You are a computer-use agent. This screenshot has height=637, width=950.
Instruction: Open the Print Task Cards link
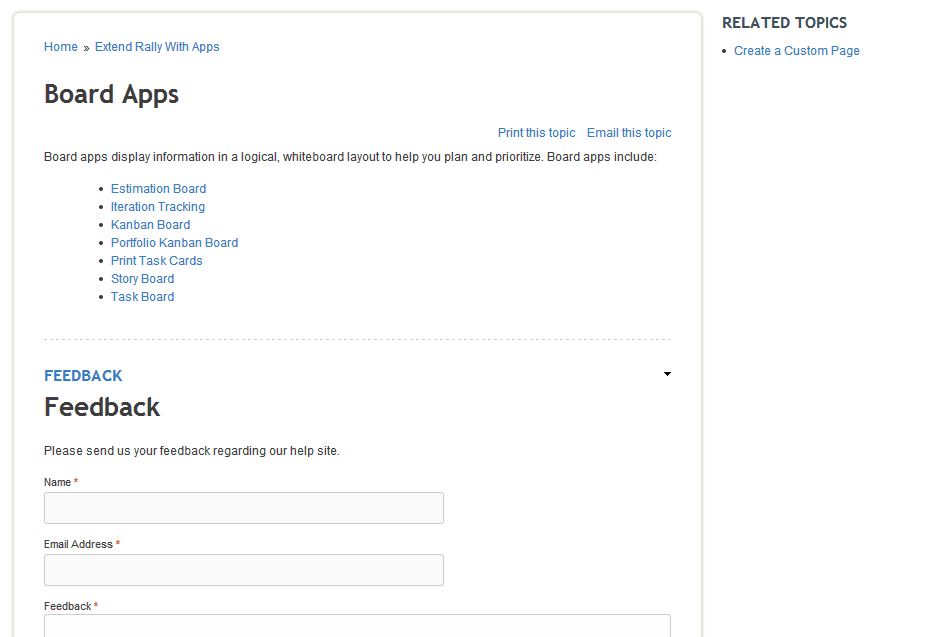coord(156,261)
